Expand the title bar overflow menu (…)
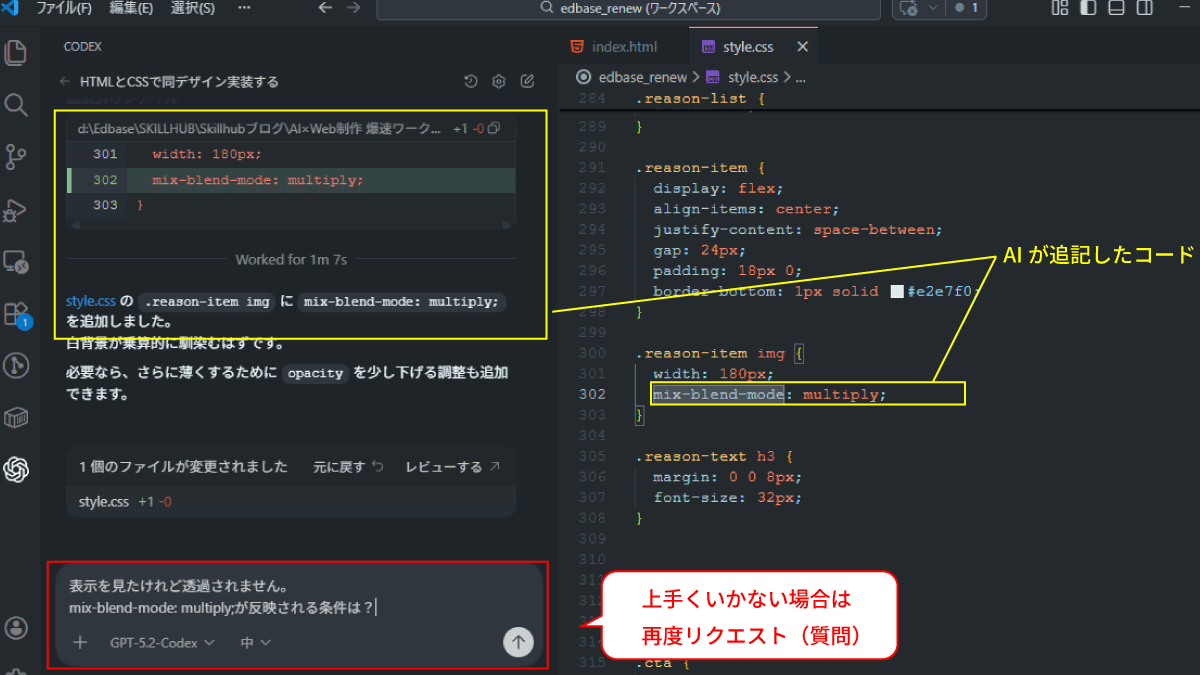The width and height of the screenshot is (1200, 675). (x=245, y=8)
